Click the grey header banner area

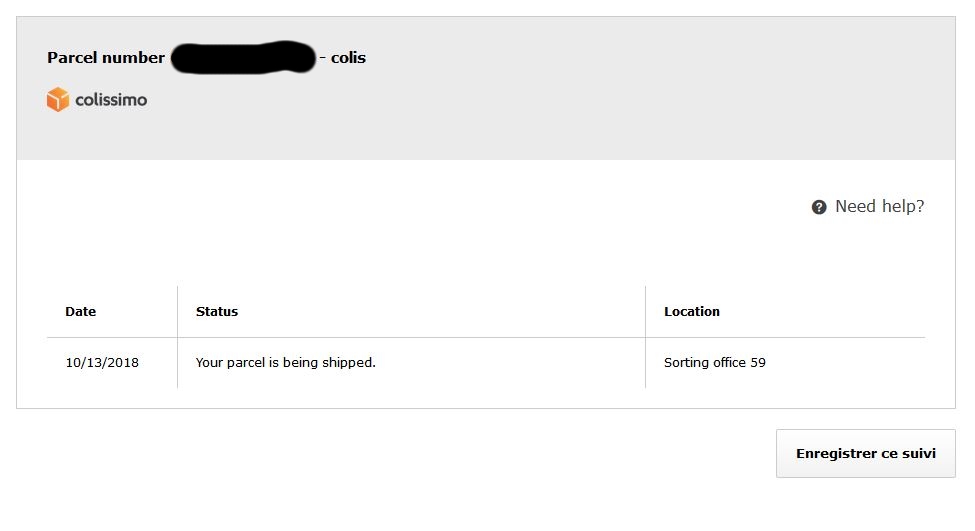(x=486, y=88)
